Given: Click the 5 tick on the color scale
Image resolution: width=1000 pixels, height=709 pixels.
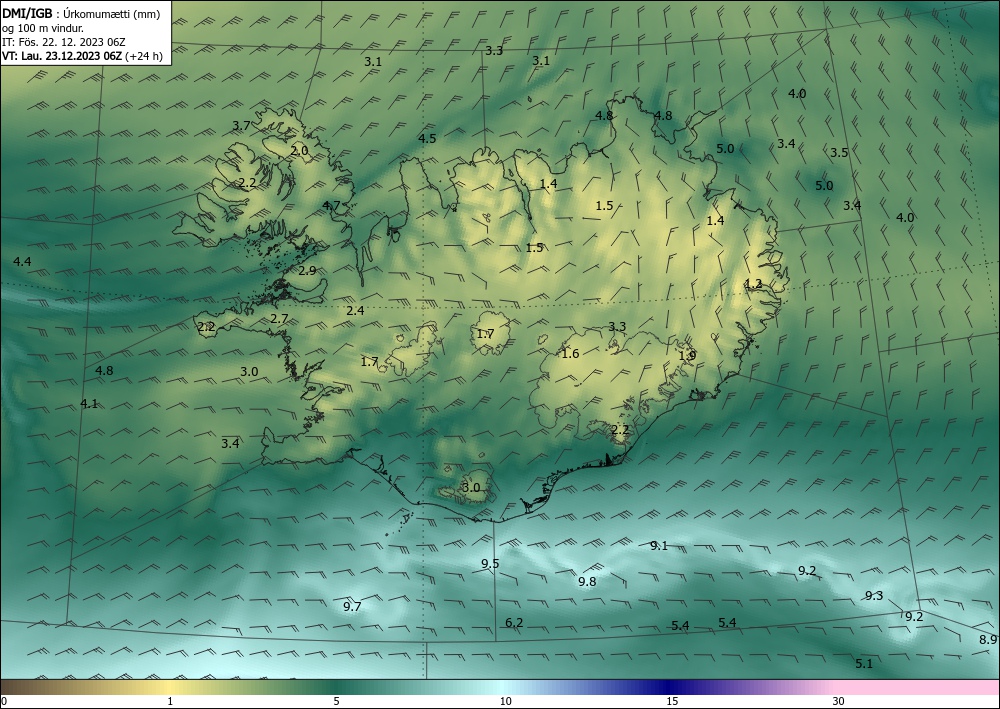Looking at the screenshot, I should pyautogui.click(x=336, y=701).
